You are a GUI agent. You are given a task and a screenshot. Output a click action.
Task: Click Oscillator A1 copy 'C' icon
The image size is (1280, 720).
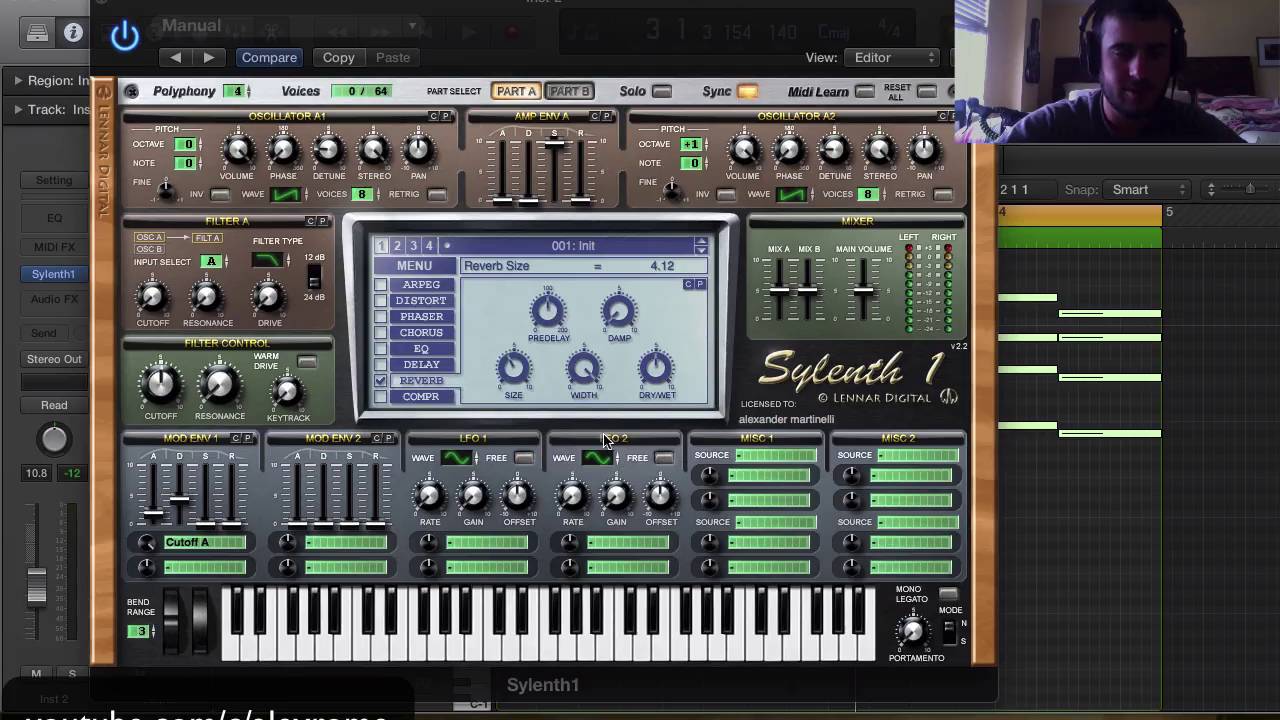coord(434,116)
